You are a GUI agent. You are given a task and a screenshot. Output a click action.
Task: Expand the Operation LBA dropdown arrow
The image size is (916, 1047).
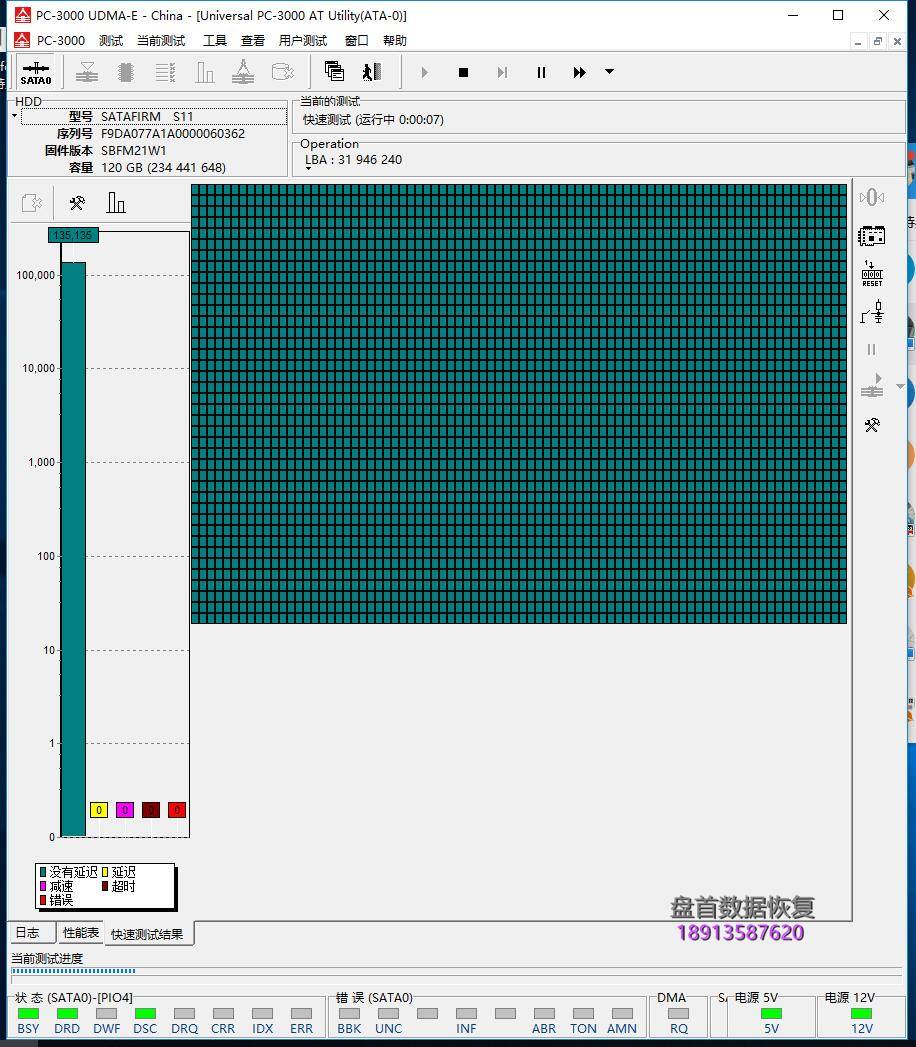pos(308,169)
